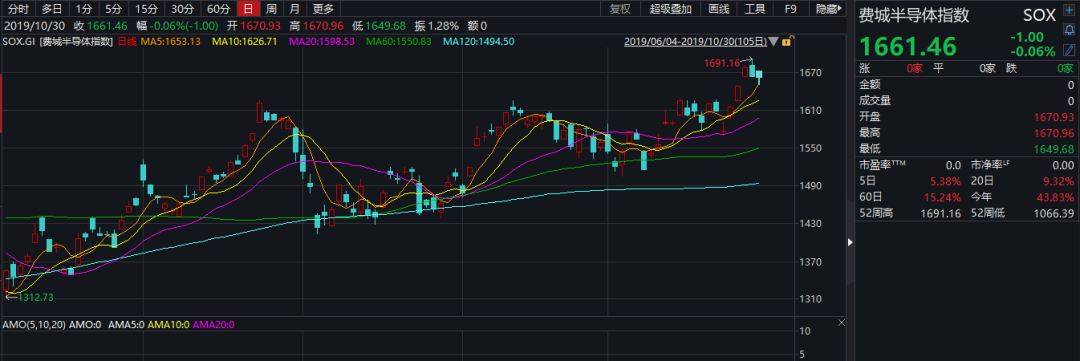Select the 月 monthly period tab
1080x361 pixels.
point(294,9)
